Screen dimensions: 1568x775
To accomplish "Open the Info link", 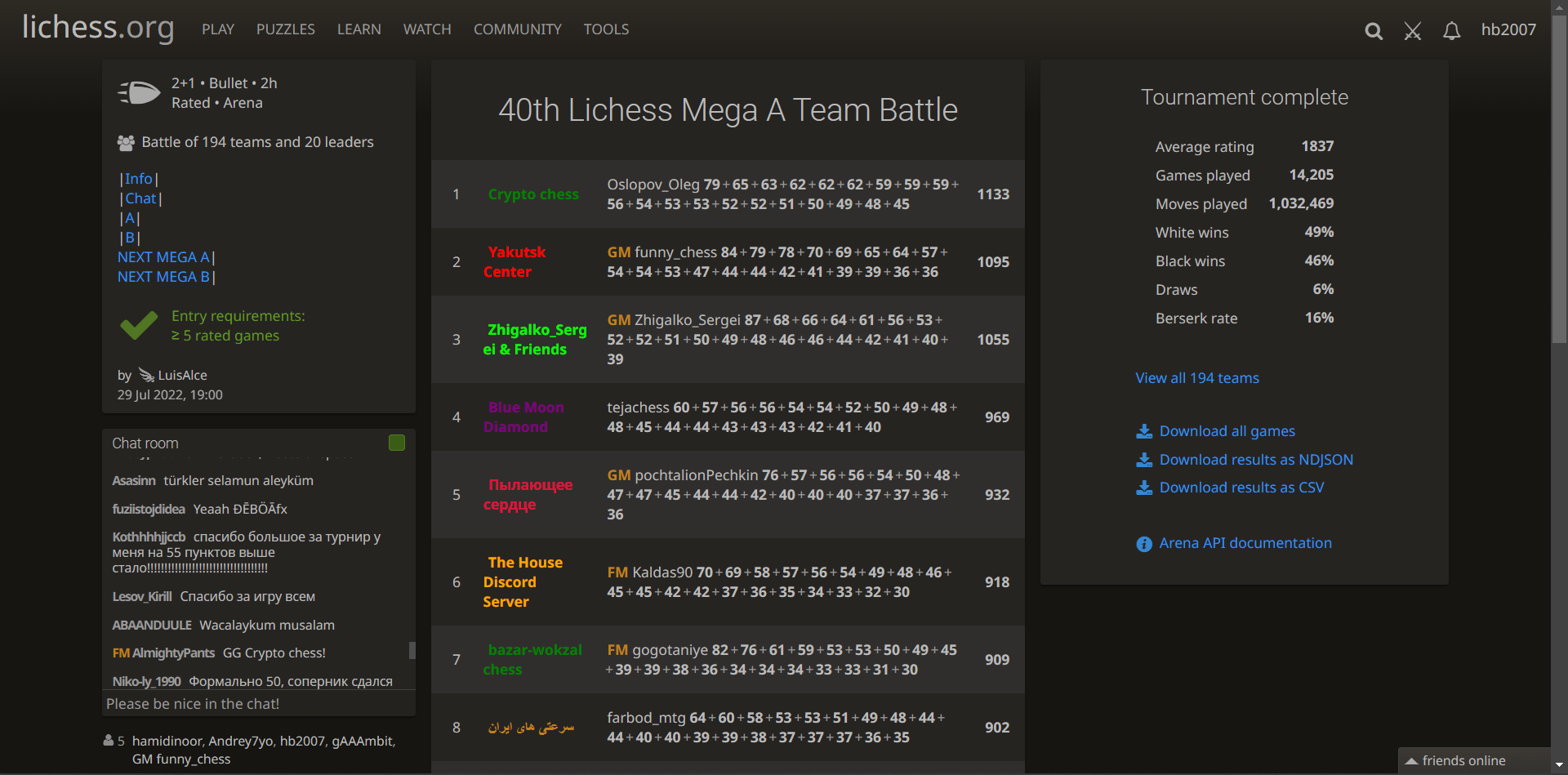I will coord(139,179).
